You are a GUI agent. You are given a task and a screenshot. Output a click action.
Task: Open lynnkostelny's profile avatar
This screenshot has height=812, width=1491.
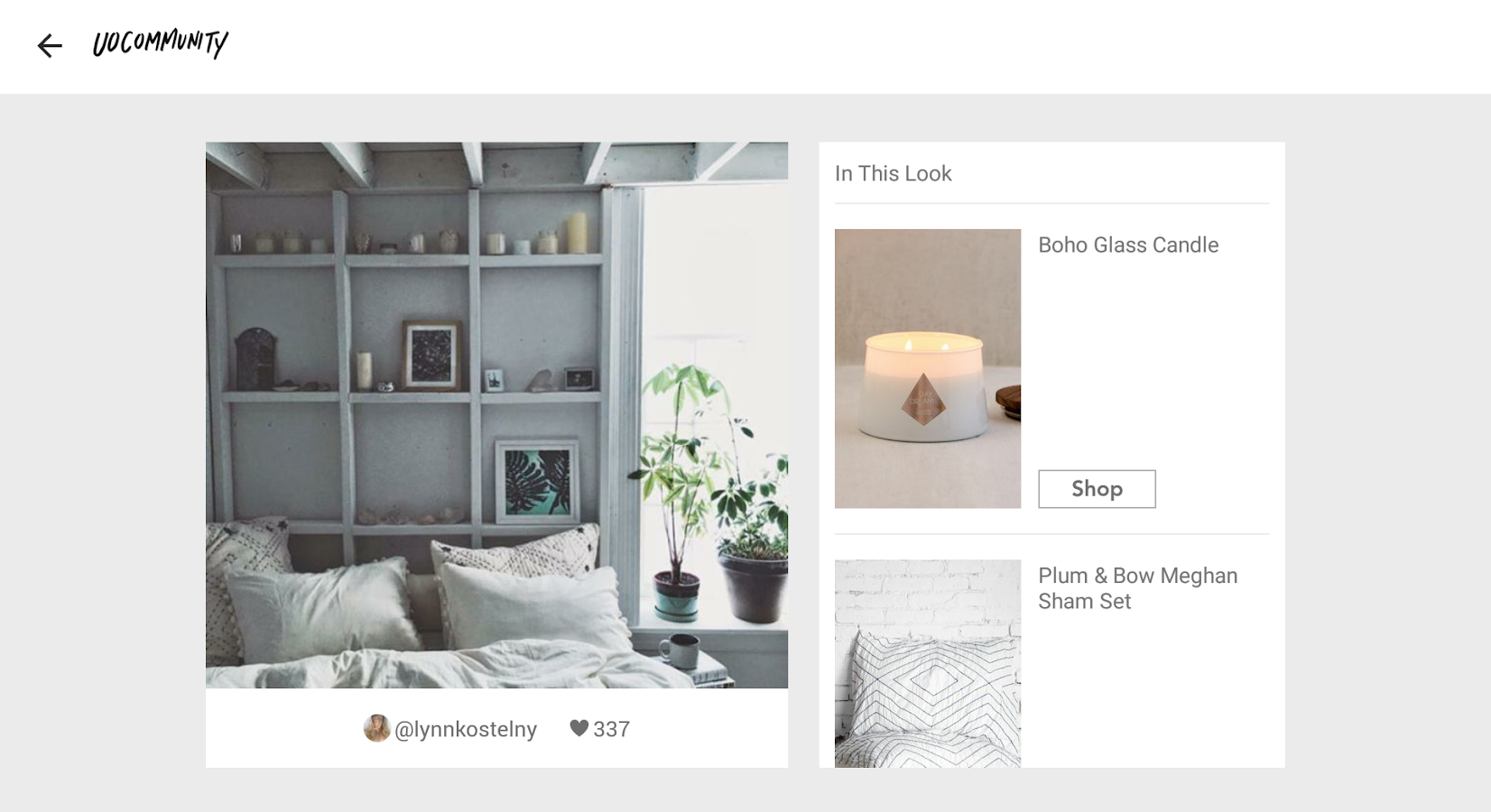[376, 728]
